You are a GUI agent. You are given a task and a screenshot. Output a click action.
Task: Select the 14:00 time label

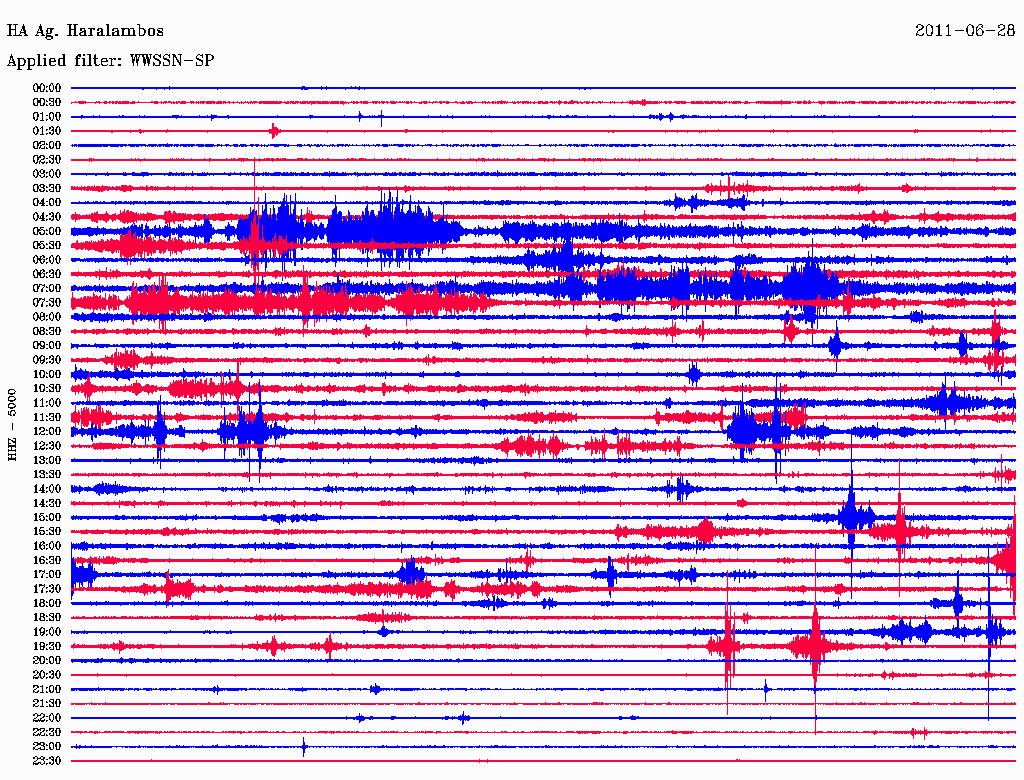[47, 489]
